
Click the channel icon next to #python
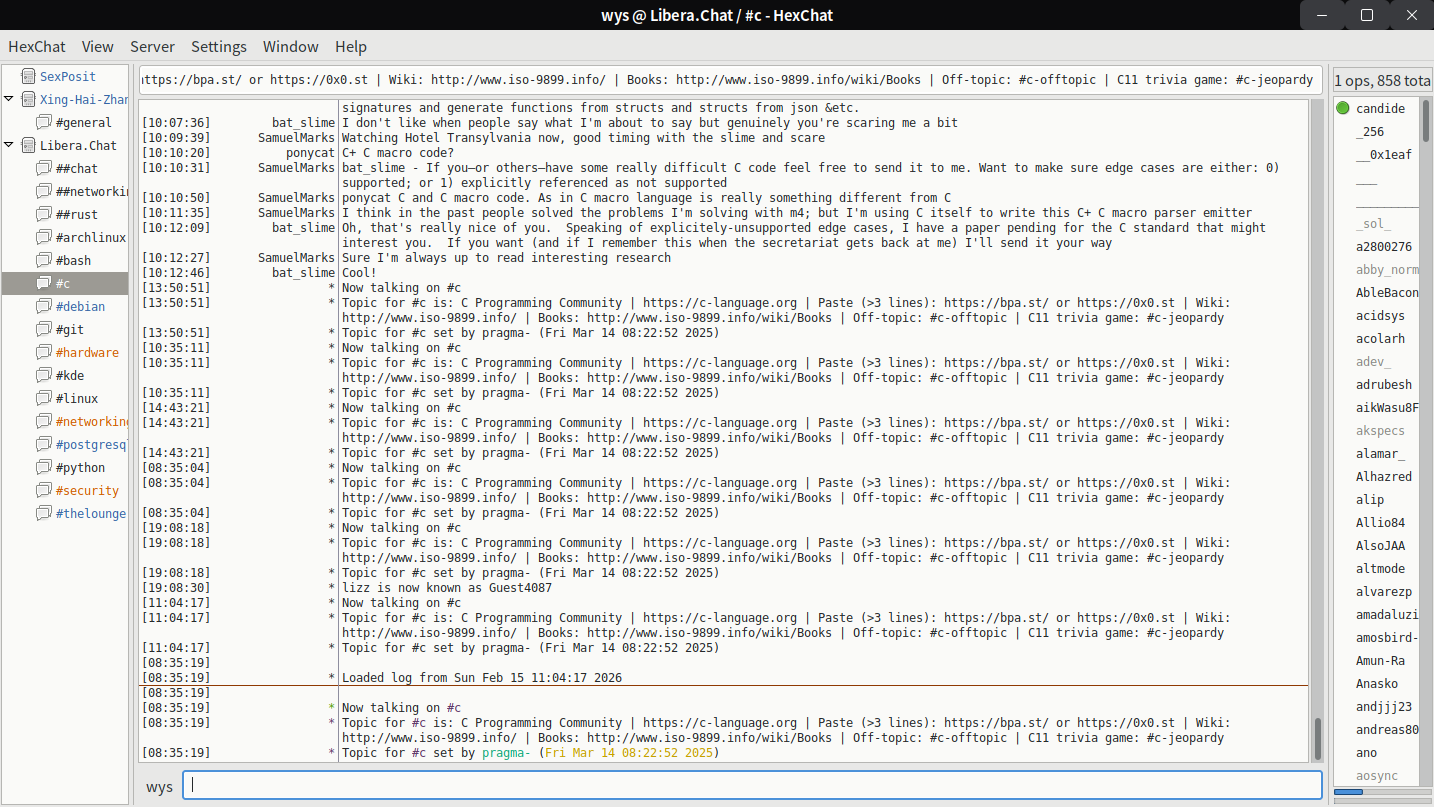[43, 467]
